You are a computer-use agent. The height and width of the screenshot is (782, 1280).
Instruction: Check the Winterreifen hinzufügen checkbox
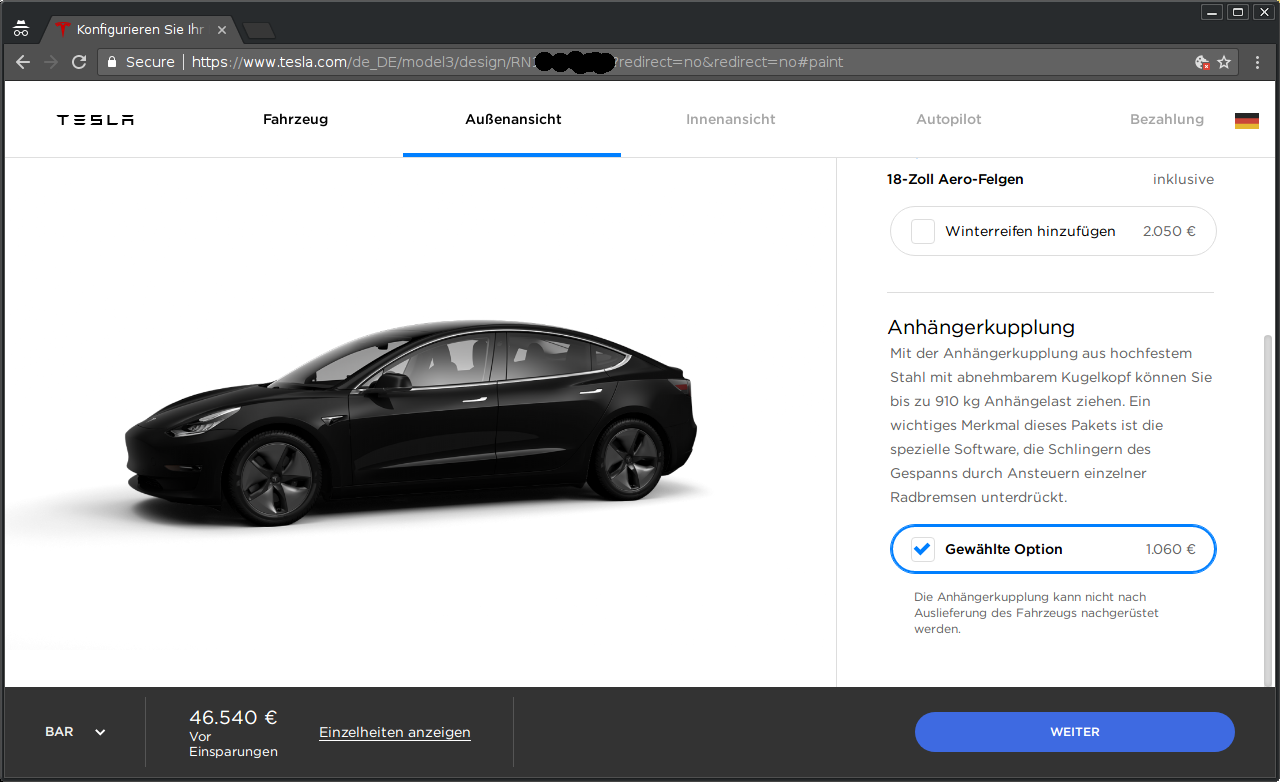point(923,231)
